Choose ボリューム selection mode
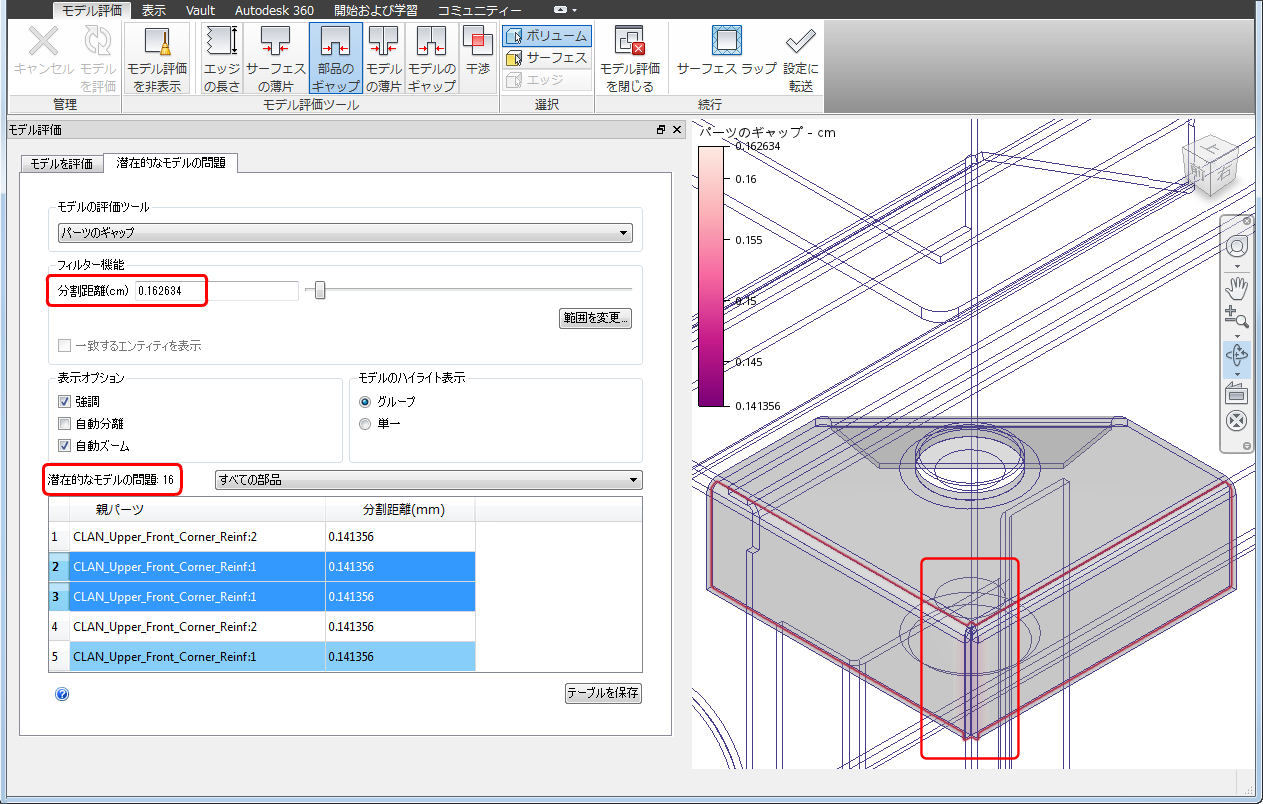 pos(546,36)
